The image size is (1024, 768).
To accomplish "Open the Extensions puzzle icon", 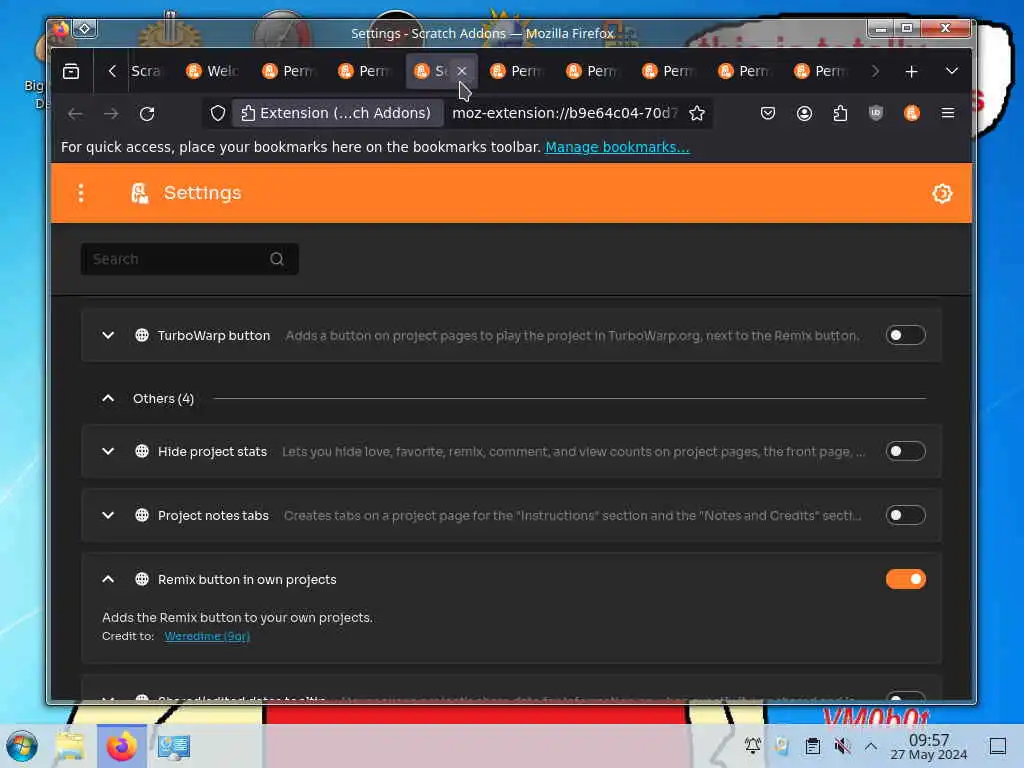I will pos(840,113).
